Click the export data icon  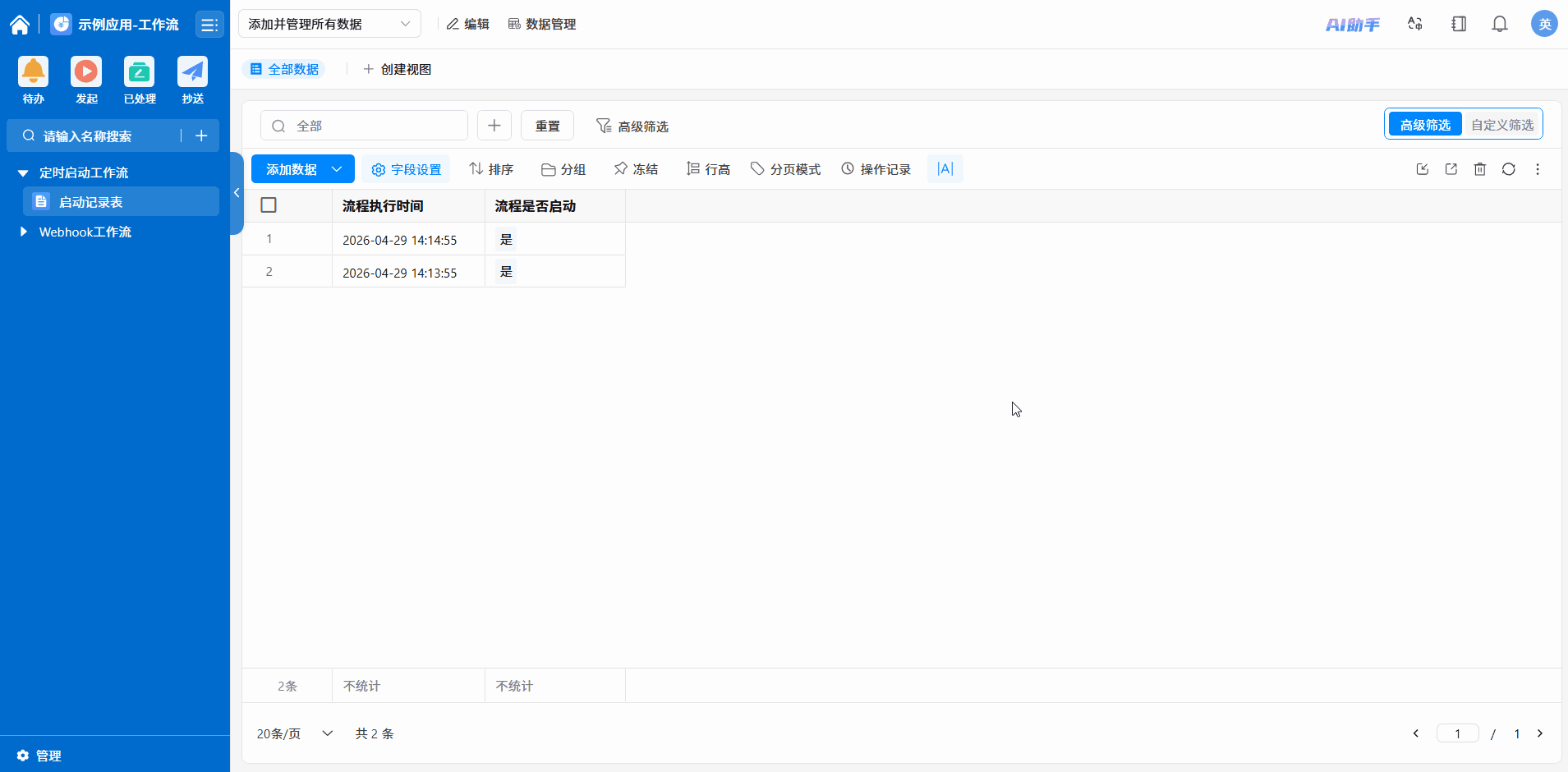(x=1451, y=169)
